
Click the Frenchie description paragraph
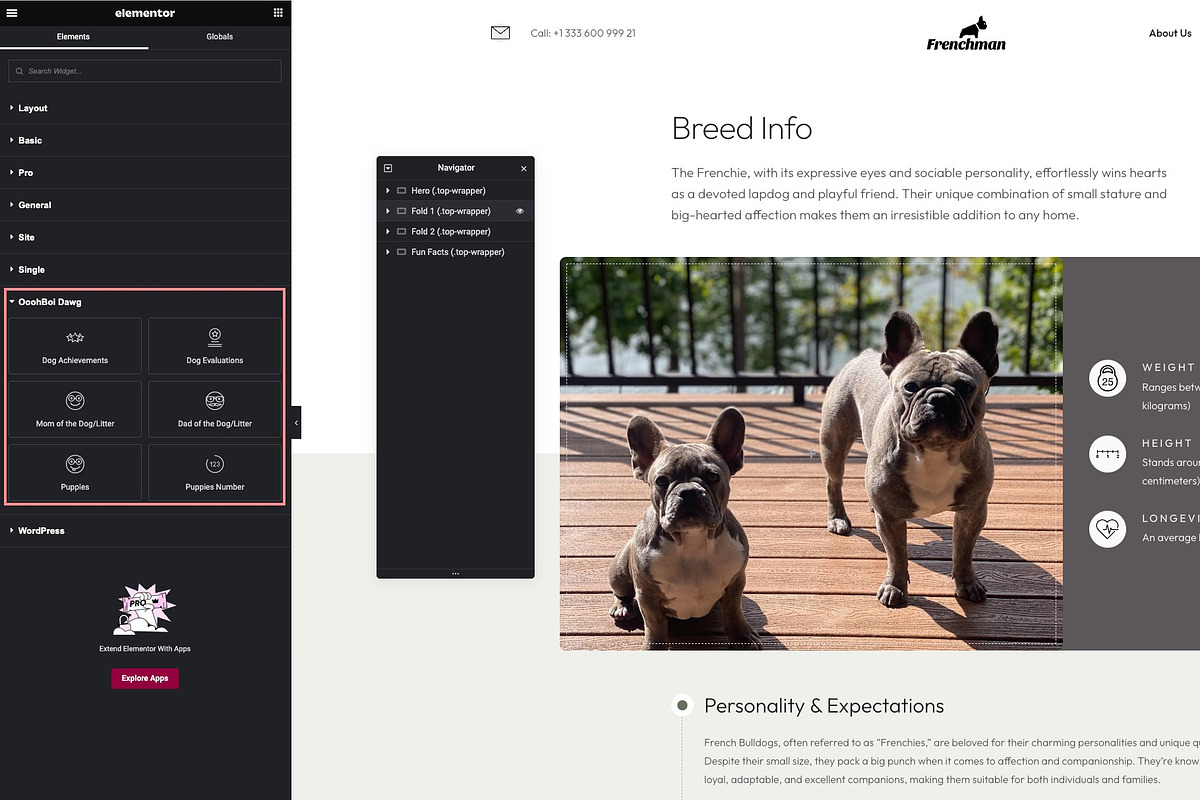click(x=919, y=194)
